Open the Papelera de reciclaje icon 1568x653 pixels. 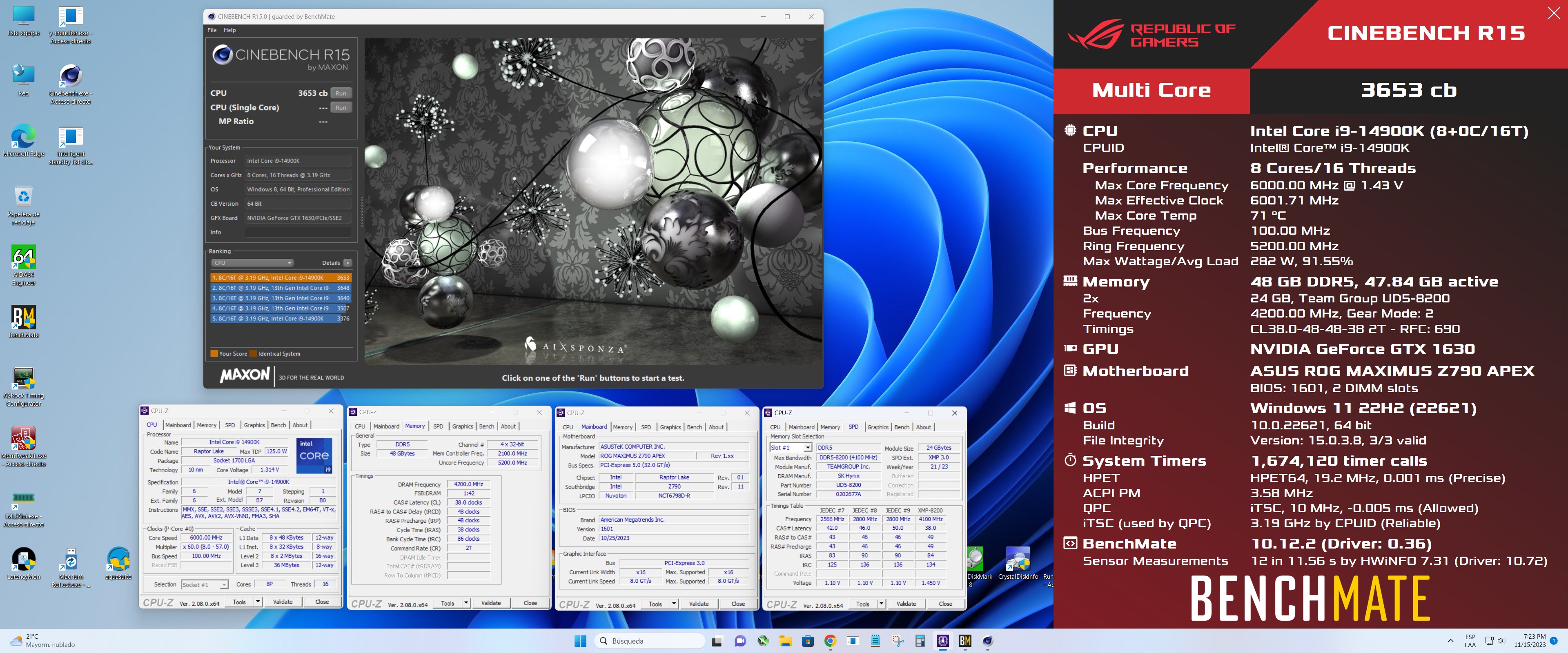coord(24,206)
